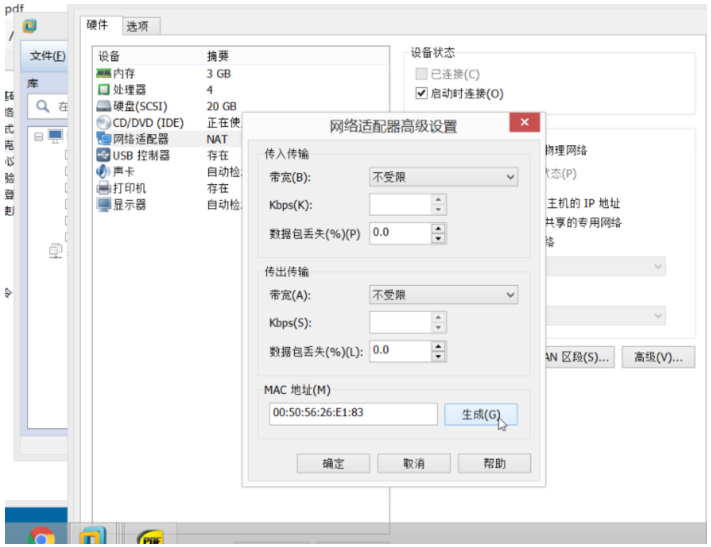Click the incoming packet loss 0.0 field
This screenshot has height=547, width=711.
pyautogui.click(x=400, y=233)
